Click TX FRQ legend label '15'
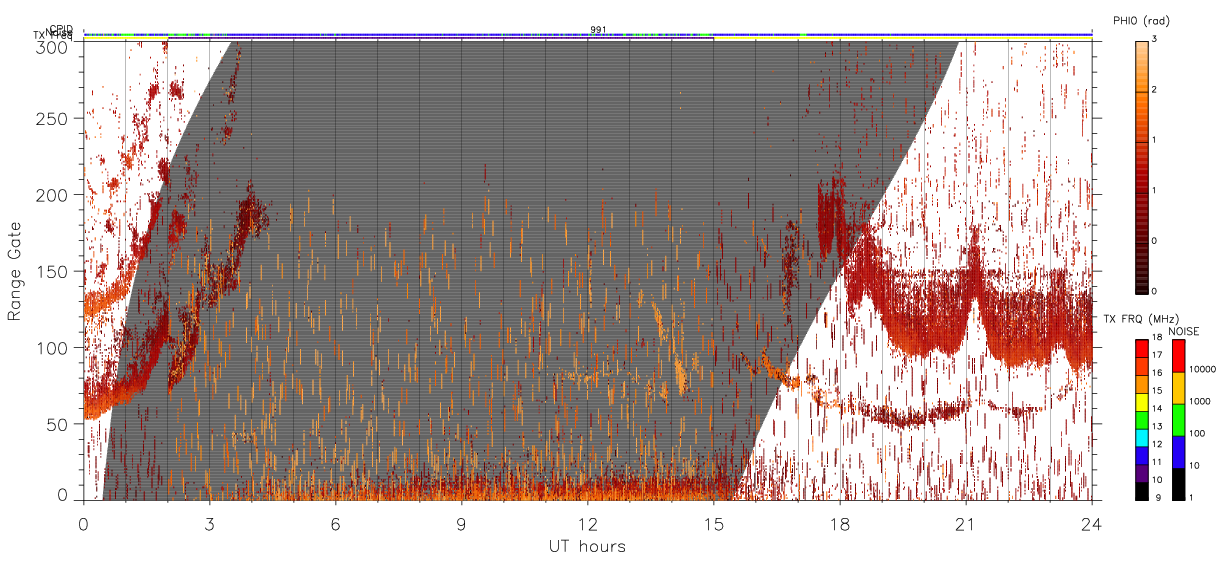The width and height of the screenshot is (1228, 567). [1158, 391]
